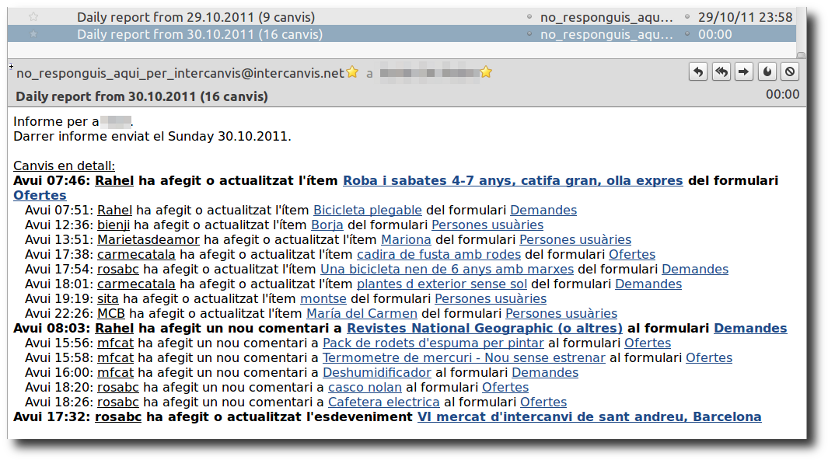Forward this message with the right-arrow button
The height and width of the screenshot is (462, 830).
tap(743, 72)
